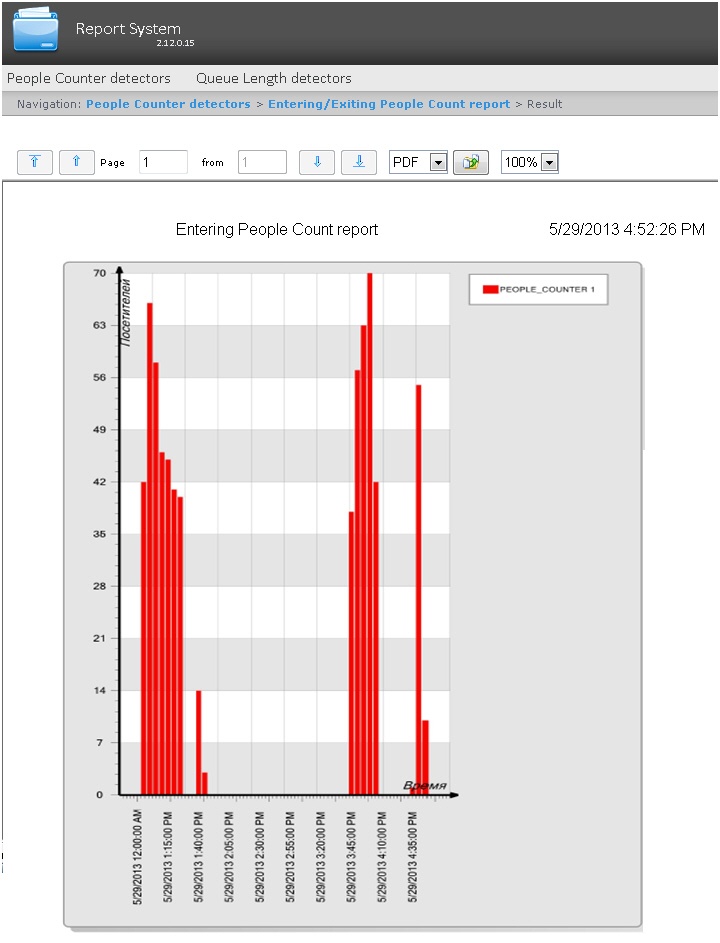This screenshot has height=943, width=720.
Task: Click the current page number field
Action: pyautogui.click(x=163, y=162)
